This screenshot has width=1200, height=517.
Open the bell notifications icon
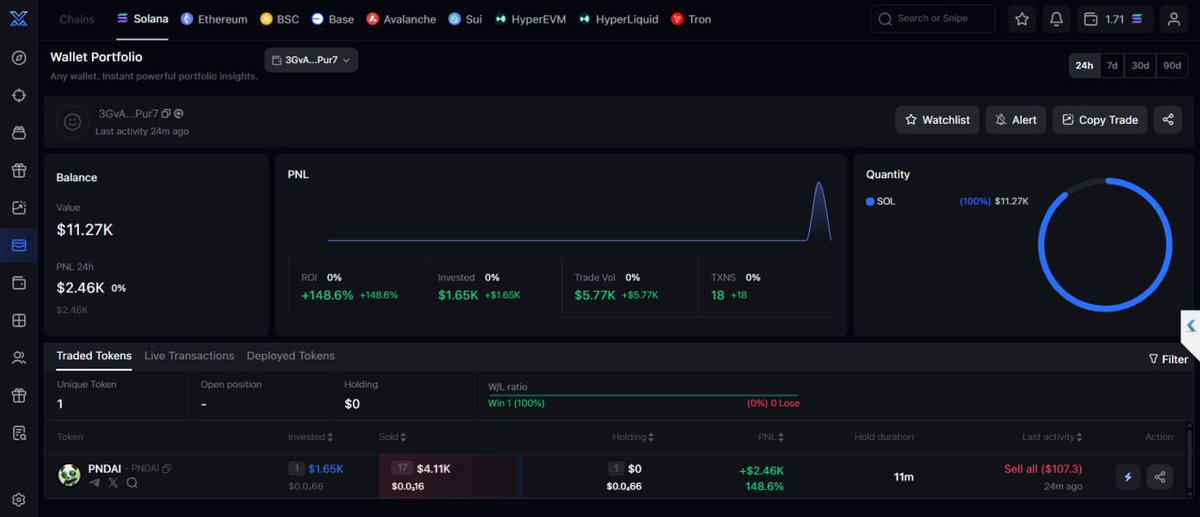pyautogui.click(x=1056, y=19)
